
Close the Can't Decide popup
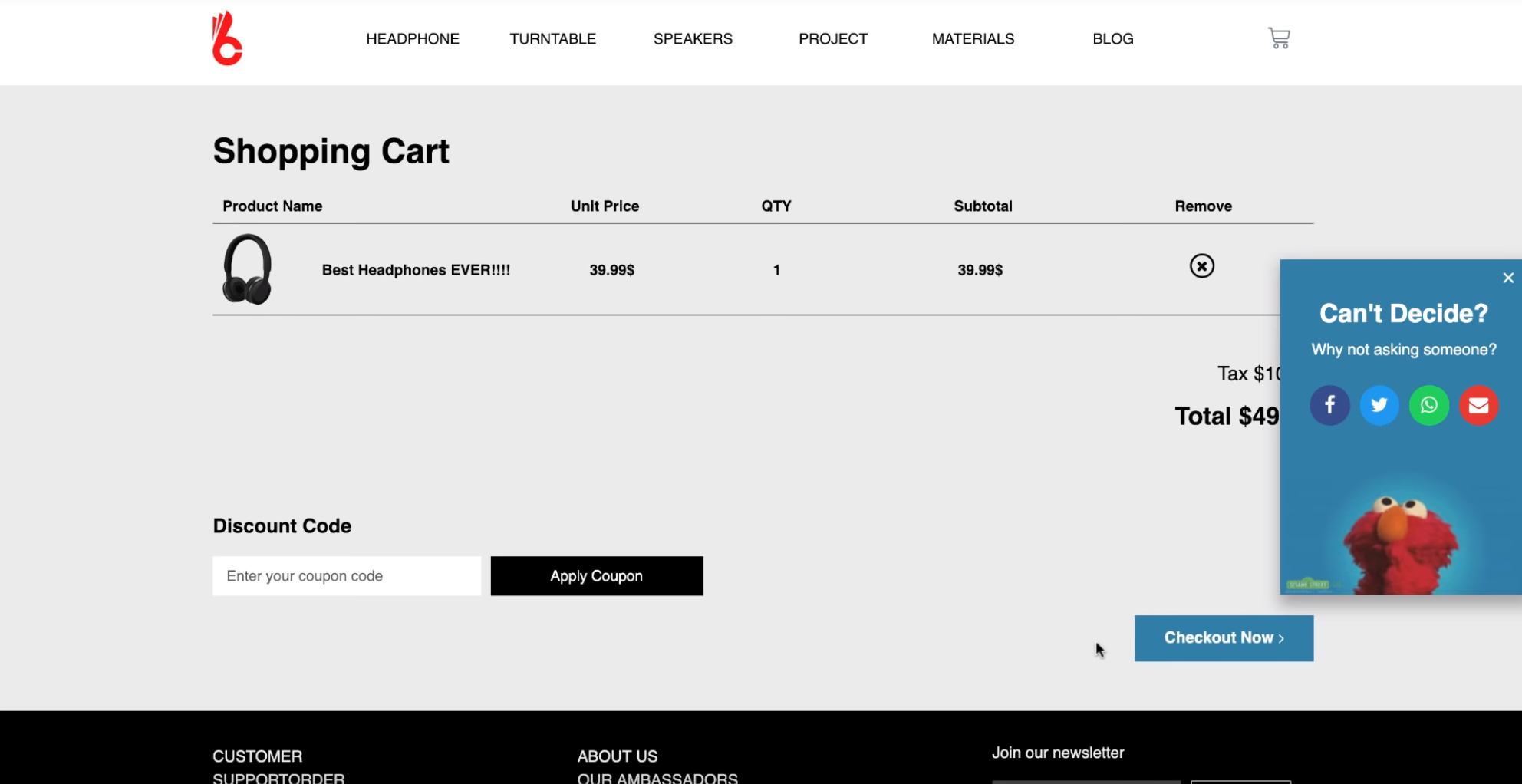tap(1507, 278)
